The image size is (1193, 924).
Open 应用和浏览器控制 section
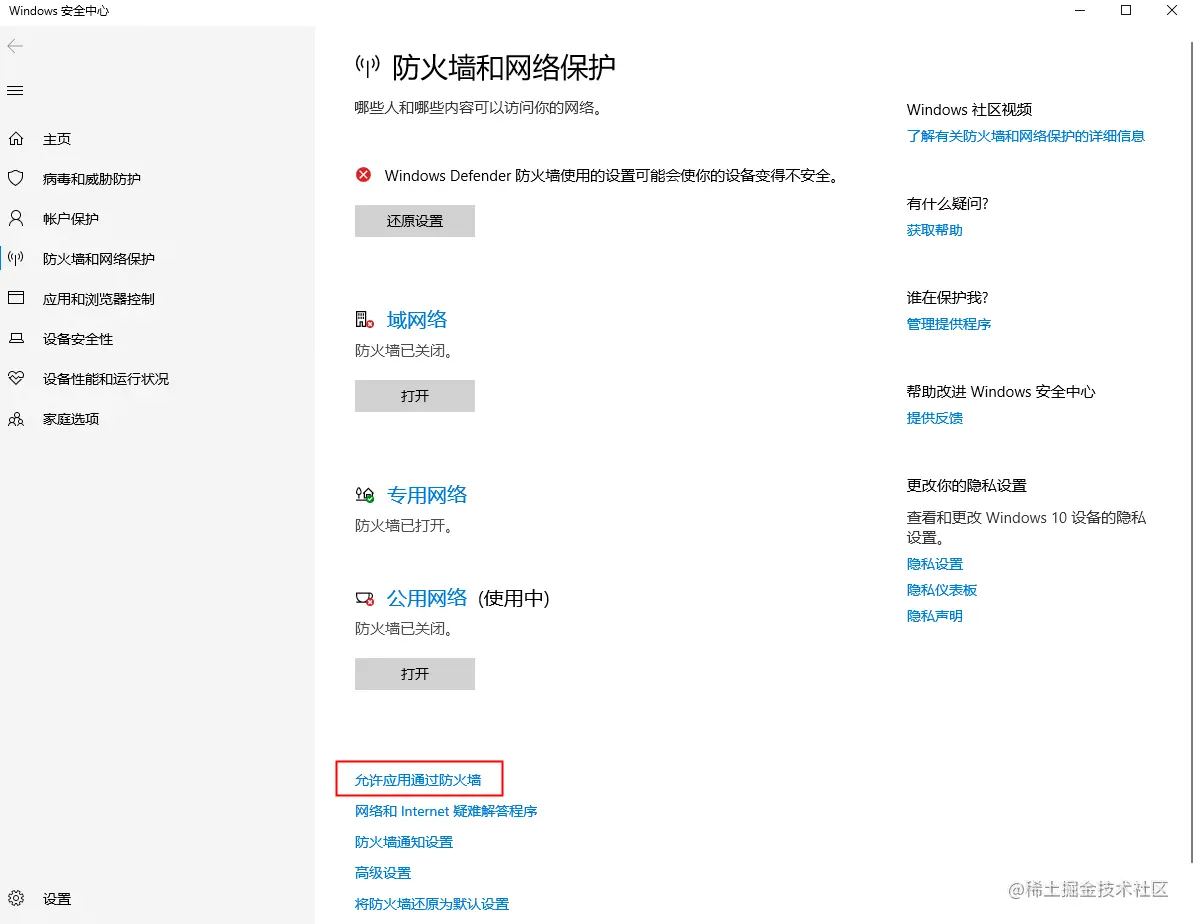point(99,299)
